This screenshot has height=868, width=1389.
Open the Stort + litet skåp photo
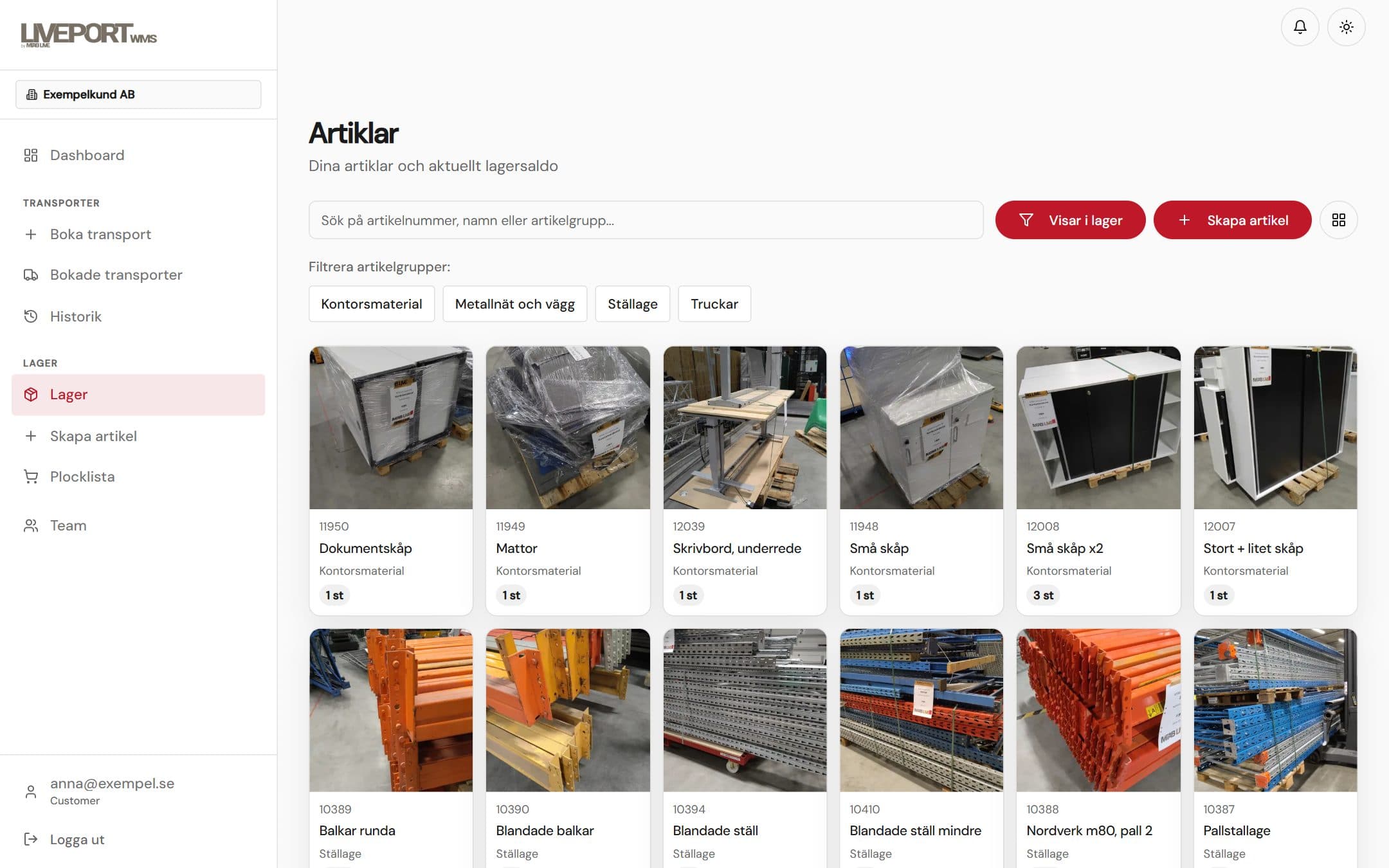[1275, 428]
